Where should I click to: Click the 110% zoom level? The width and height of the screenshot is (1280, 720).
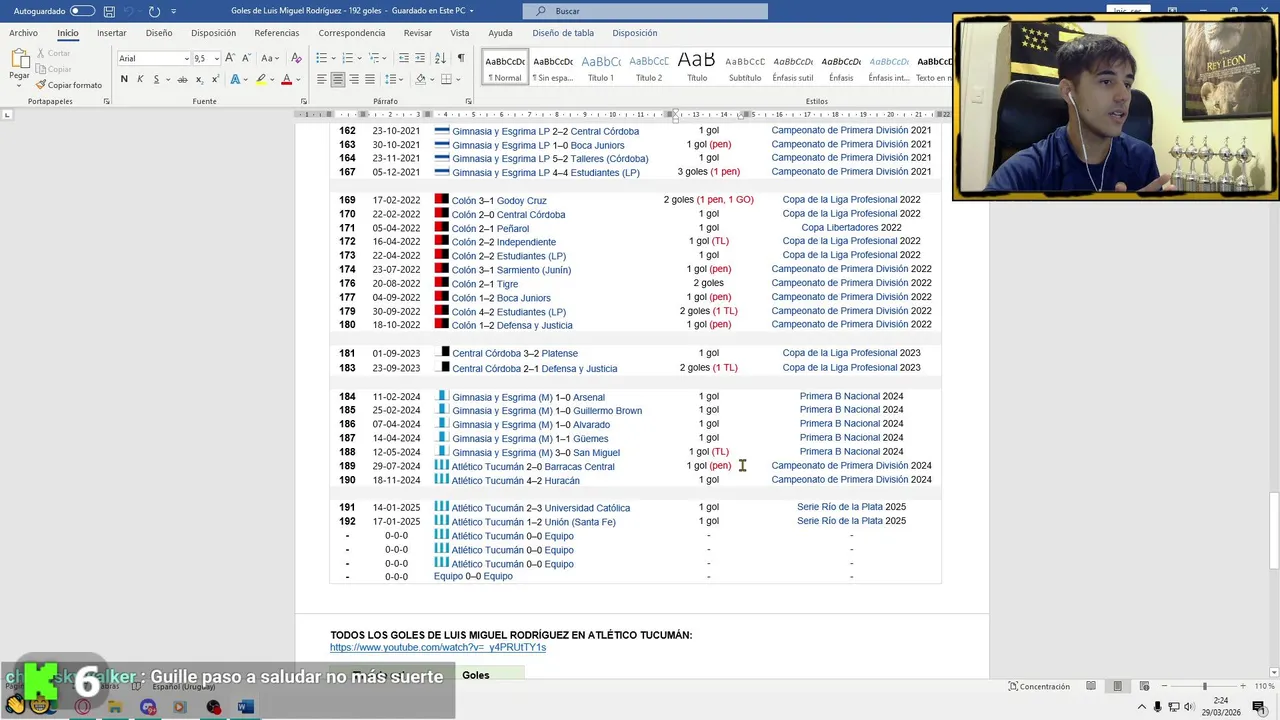click(1264, 687)
